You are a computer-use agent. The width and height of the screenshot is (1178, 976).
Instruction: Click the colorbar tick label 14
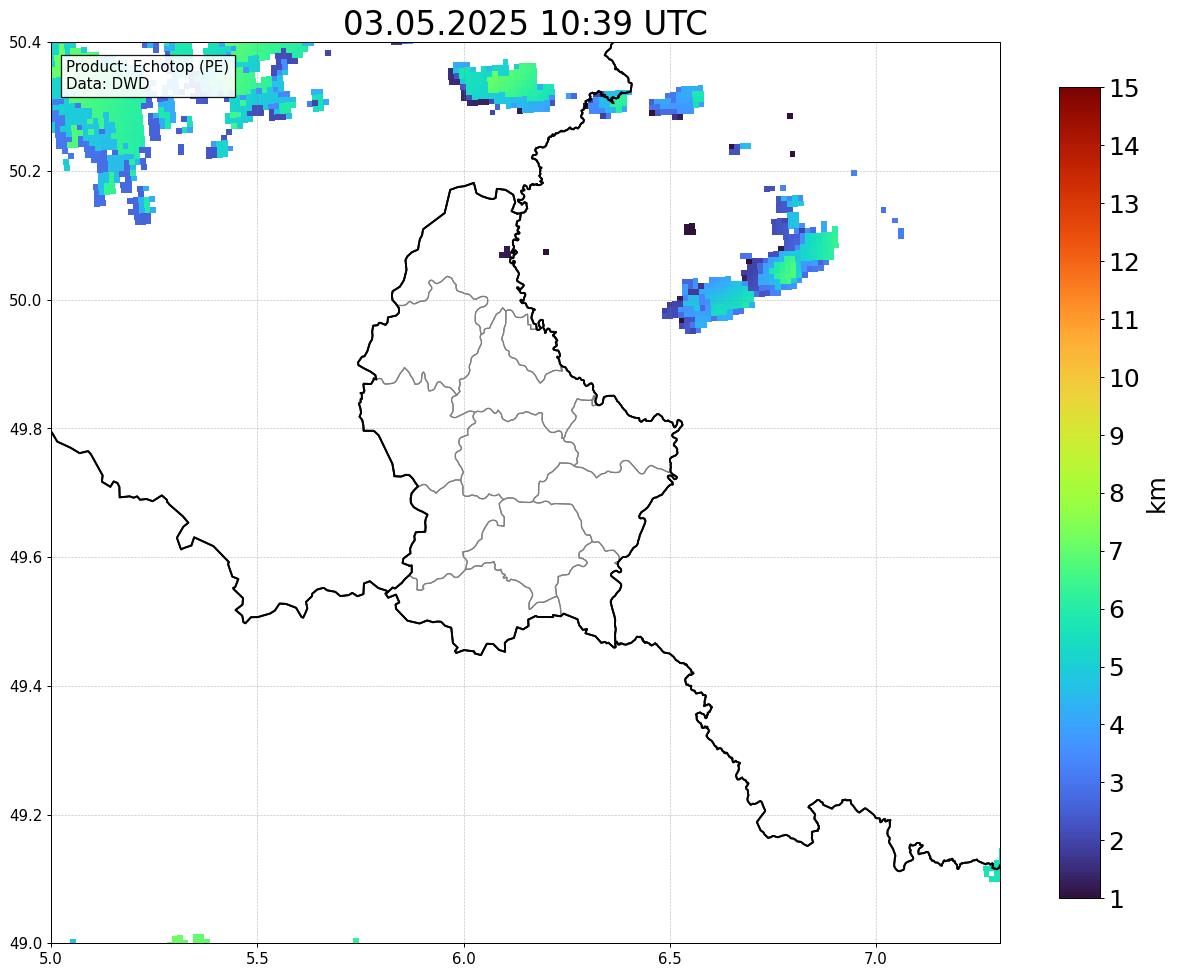coord(1124,147)
